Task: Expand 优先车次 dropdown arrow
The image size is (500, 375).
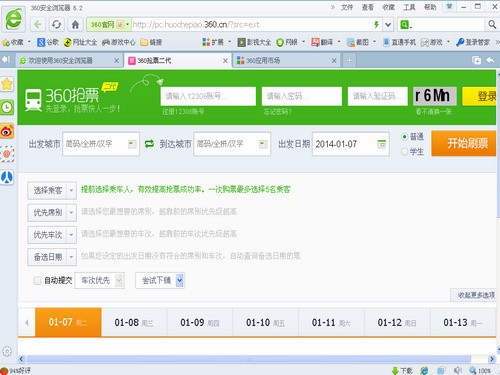Action: pyautogui.click(x=71, y=235)
